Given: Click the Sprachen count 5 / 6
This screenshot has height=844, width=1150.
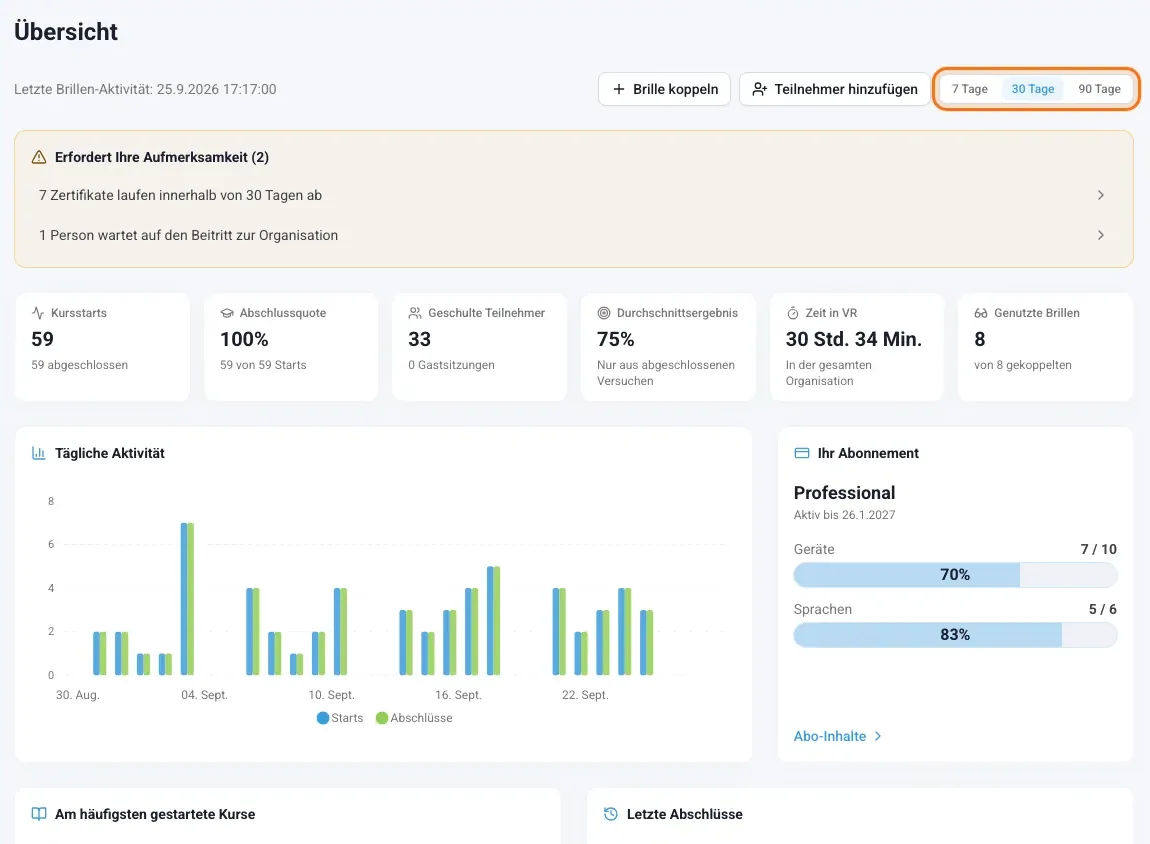Looking at the screenshot, I should (1102, 609).
